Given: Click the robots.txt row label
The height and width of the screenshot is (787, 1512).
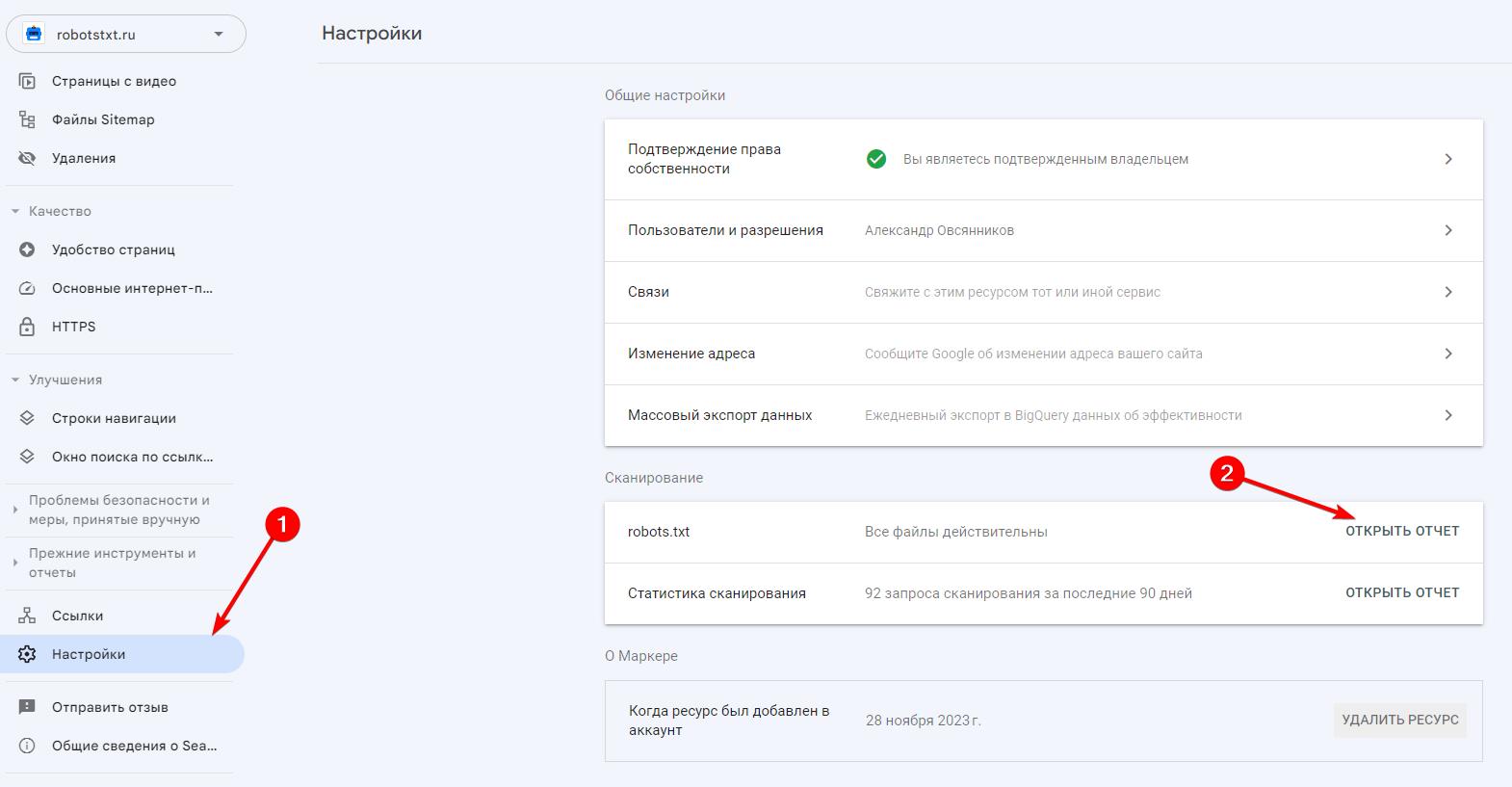Looking at the screenshot, I should click(x=659, y=532).
